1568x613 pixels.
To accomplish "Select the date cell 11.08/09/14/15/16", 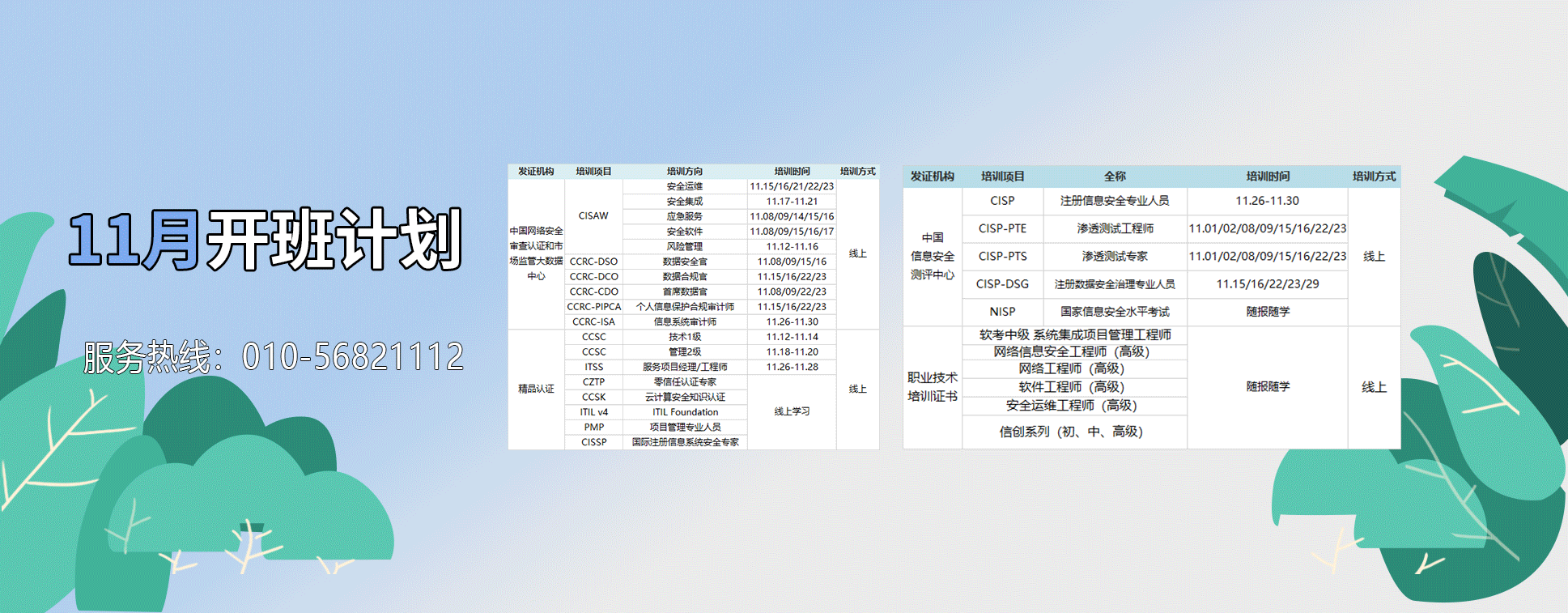I will pyautogui.click(x=792, y=216).
